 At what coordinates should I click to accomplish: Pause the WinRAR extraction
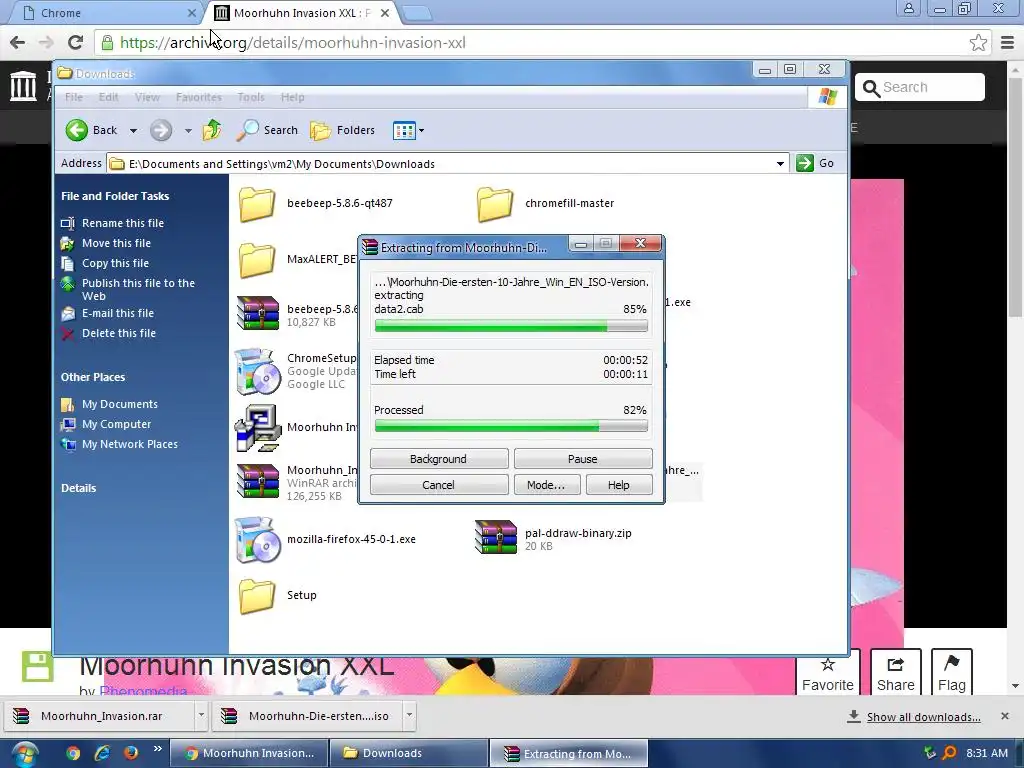pos(583,459)
